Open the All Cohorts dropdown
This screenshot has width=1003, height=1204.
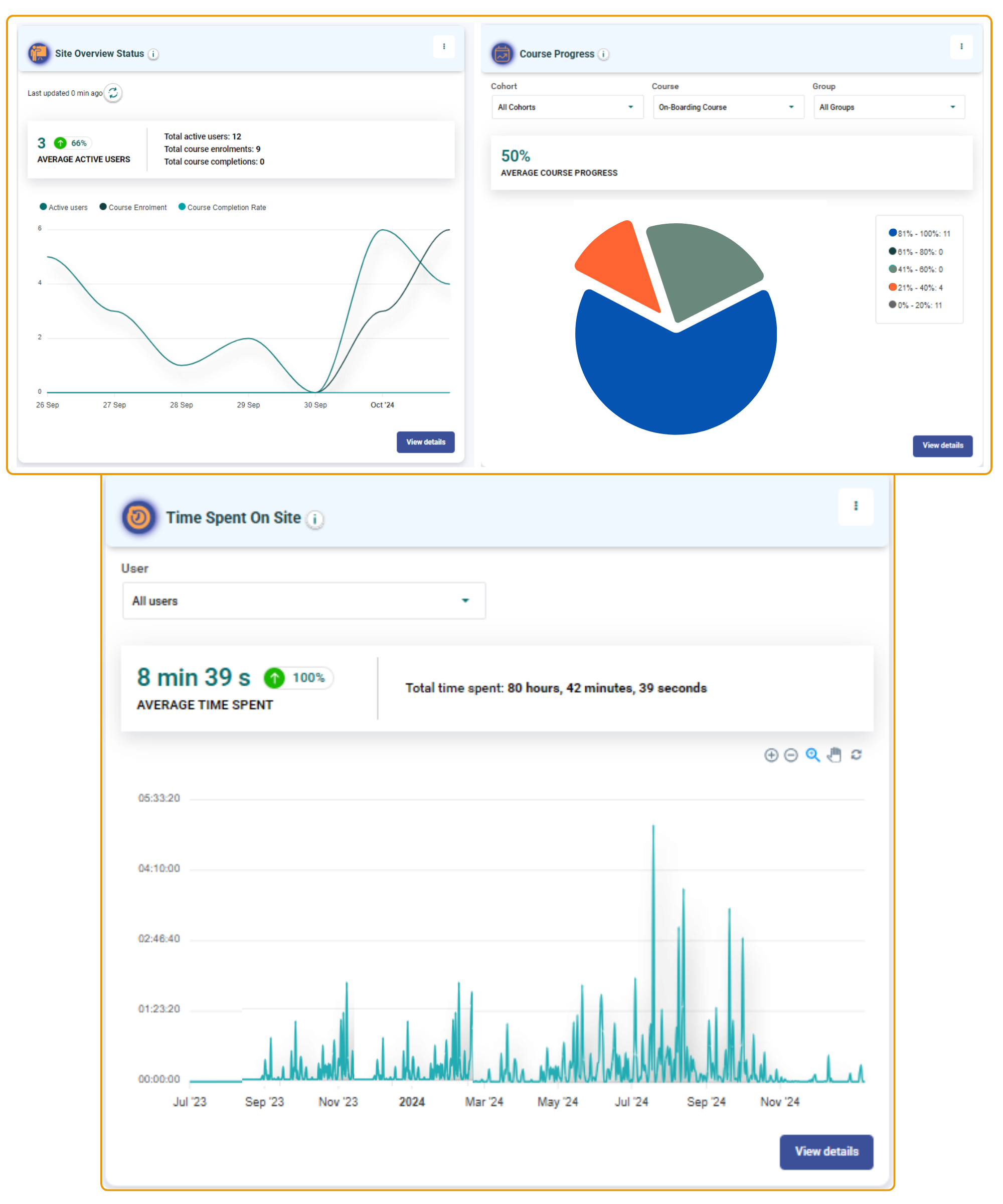[x=567, y=107]
